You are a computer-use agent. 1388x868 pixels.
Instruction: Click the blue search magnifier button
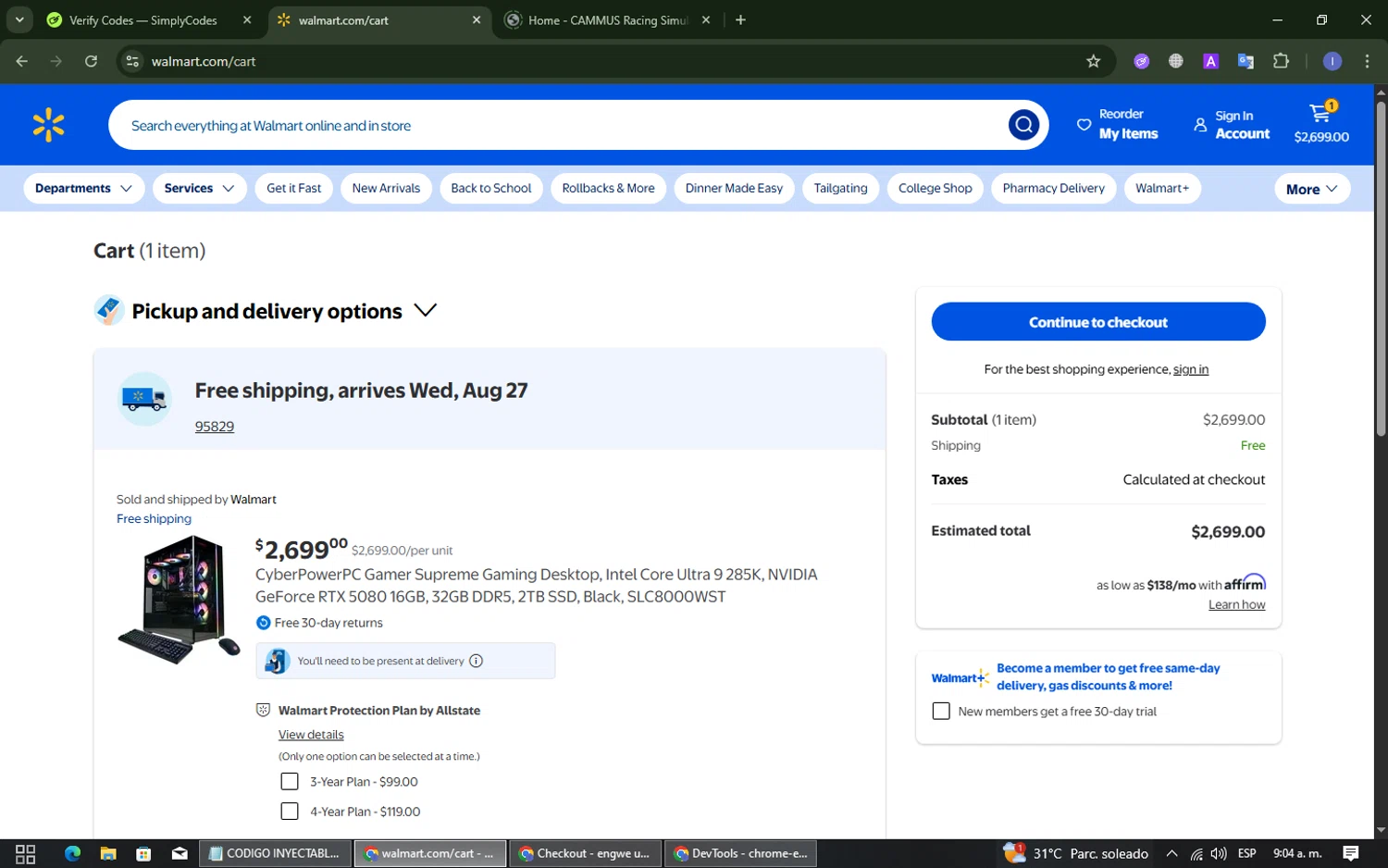1023,125
